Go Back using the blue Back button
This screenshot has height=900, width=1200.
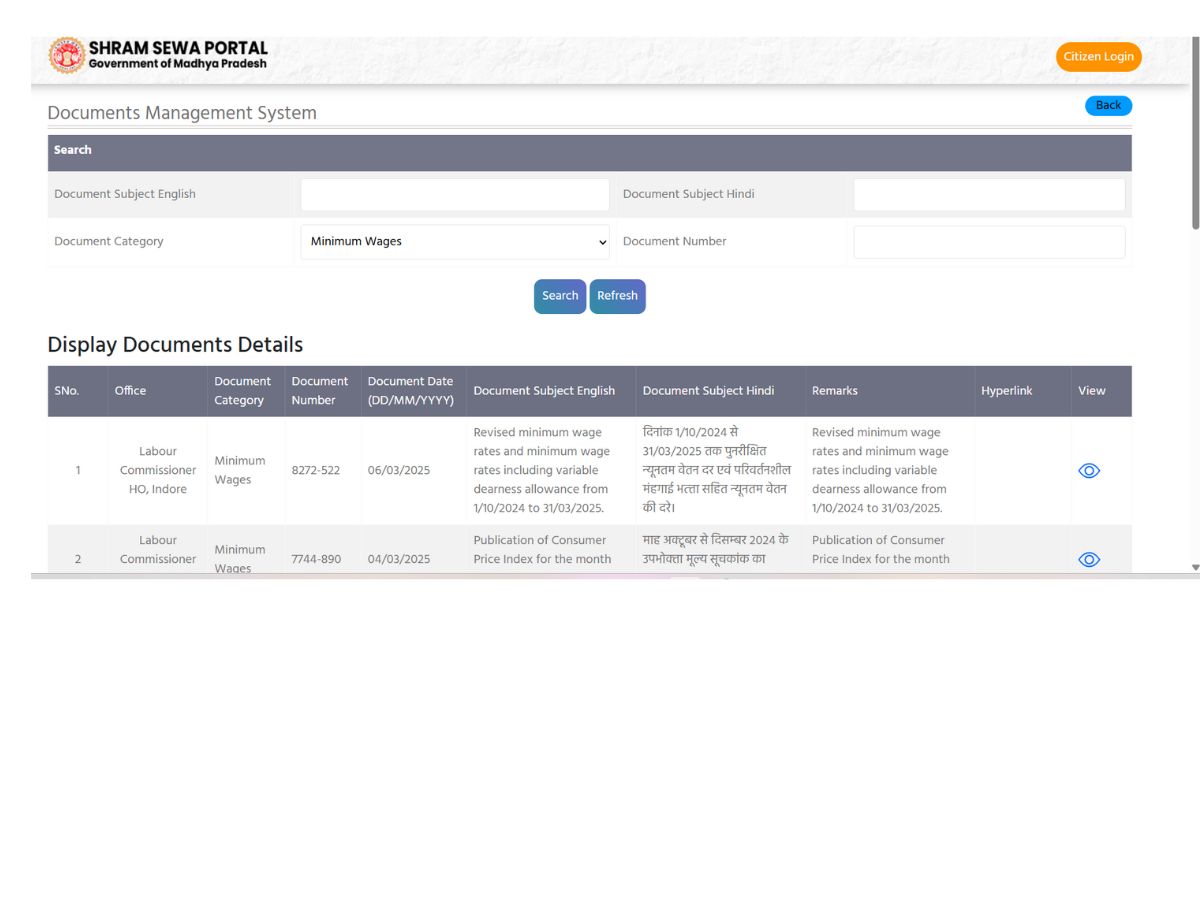pos(1107,105)
